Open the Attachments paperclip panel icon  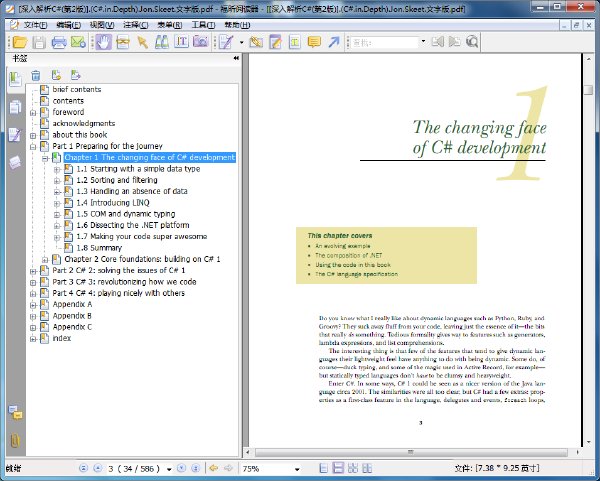click(x=15, y=440)
